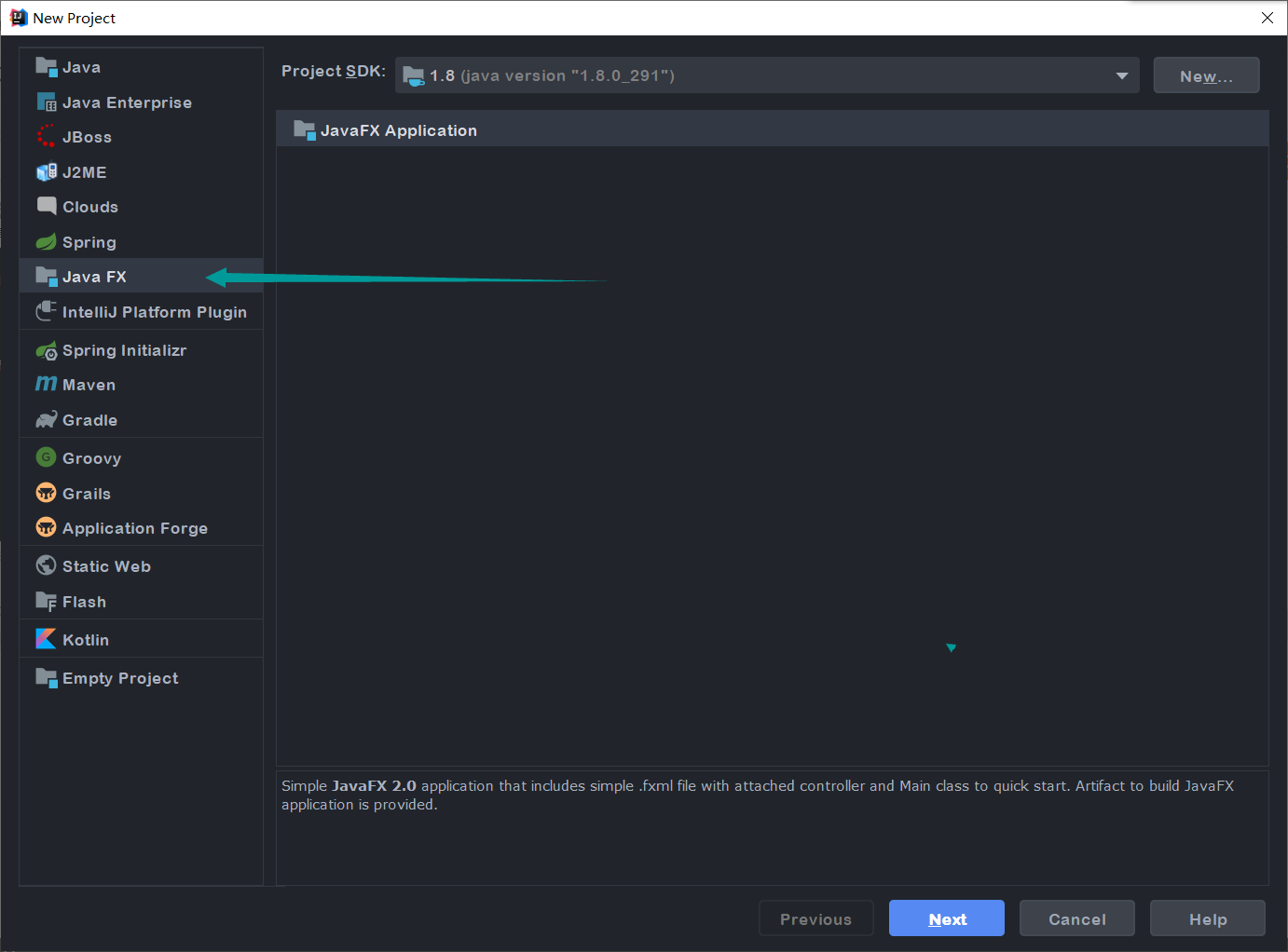Click the template description text area

click(x=773, y=827)
